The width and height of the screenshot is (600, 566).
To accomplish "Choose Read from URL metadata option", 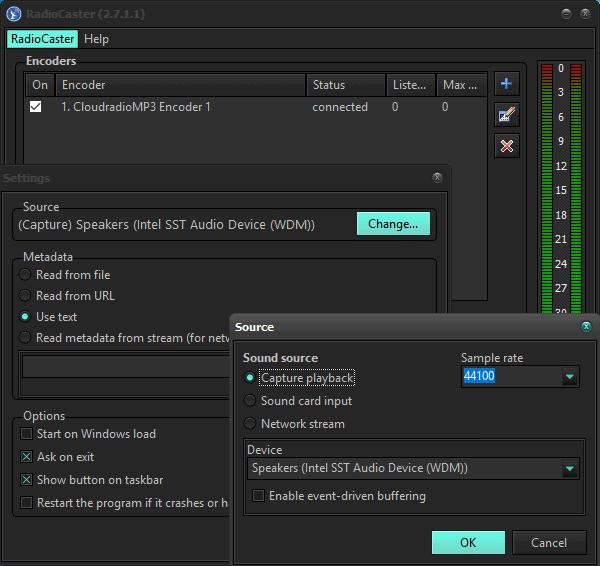I will click(25, 296).
